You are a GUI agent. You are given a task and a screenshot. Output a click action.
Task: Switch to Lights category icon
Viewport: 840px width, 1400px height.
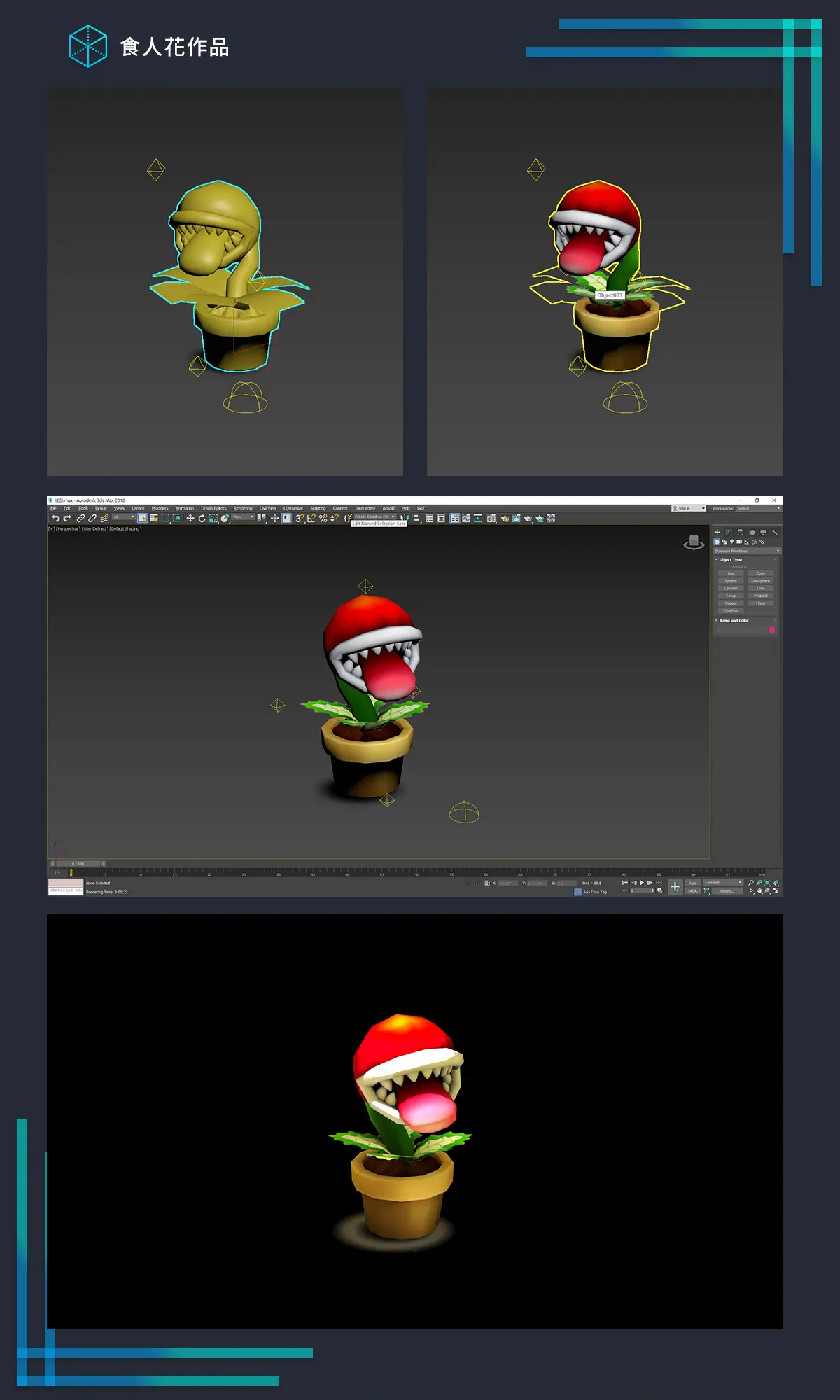click(x=731, y=542)
